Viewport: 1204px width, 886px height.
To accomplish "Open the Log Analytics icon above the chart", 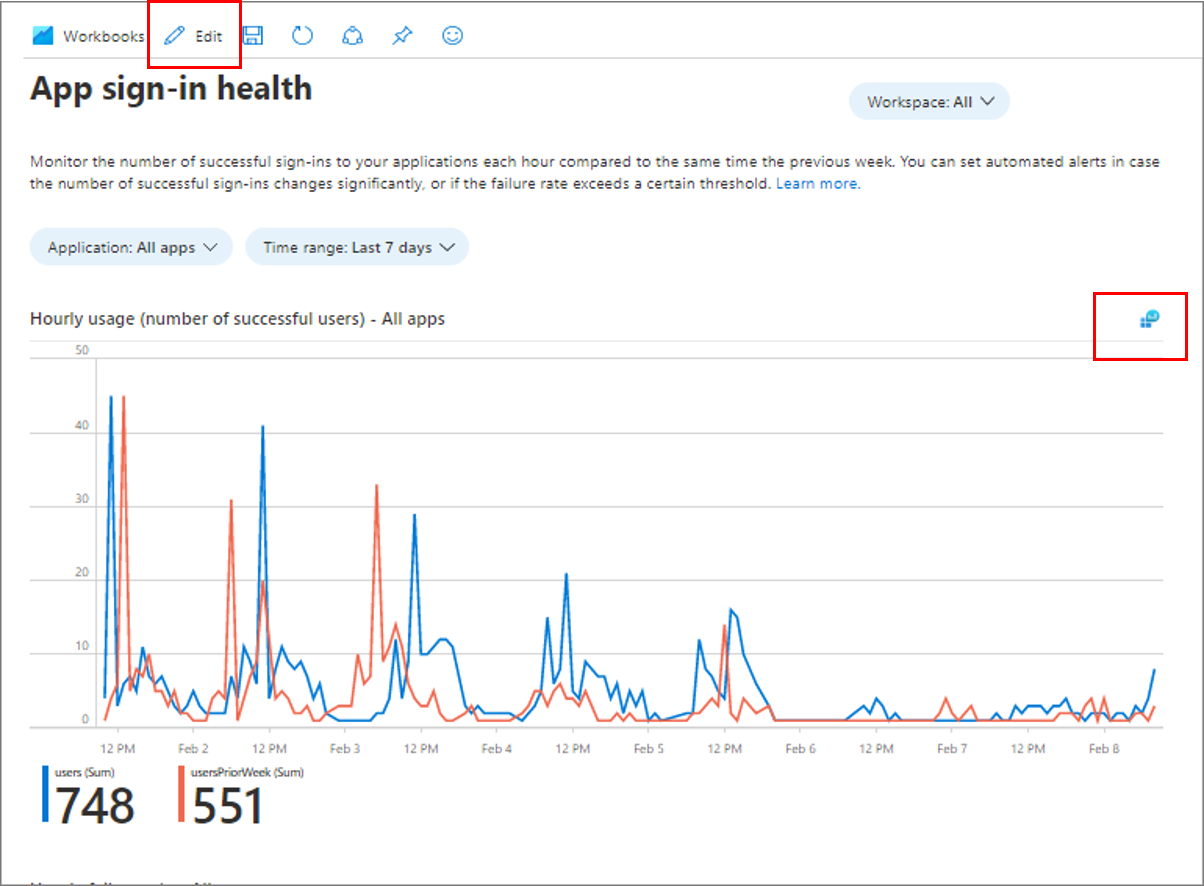I will pos(1149,319).
